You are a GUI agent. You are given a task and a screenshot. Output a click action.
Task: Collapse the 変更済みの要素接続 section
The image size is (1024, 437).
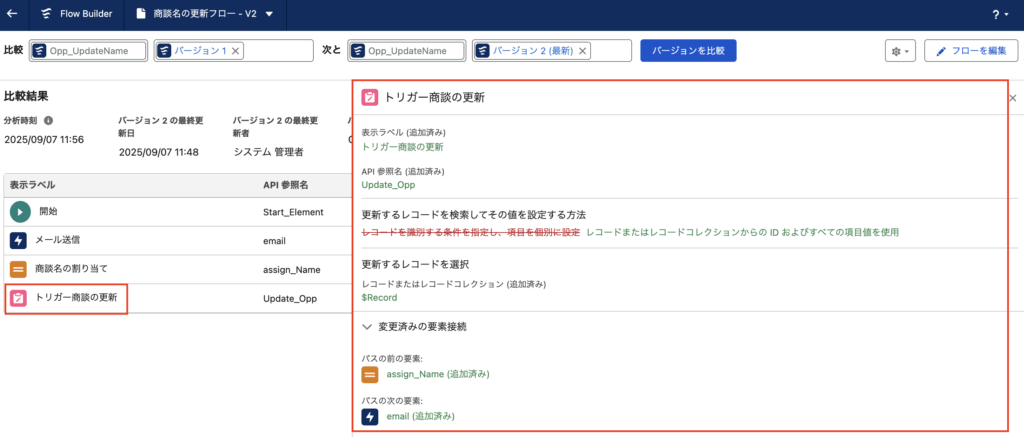coord(368,326)
